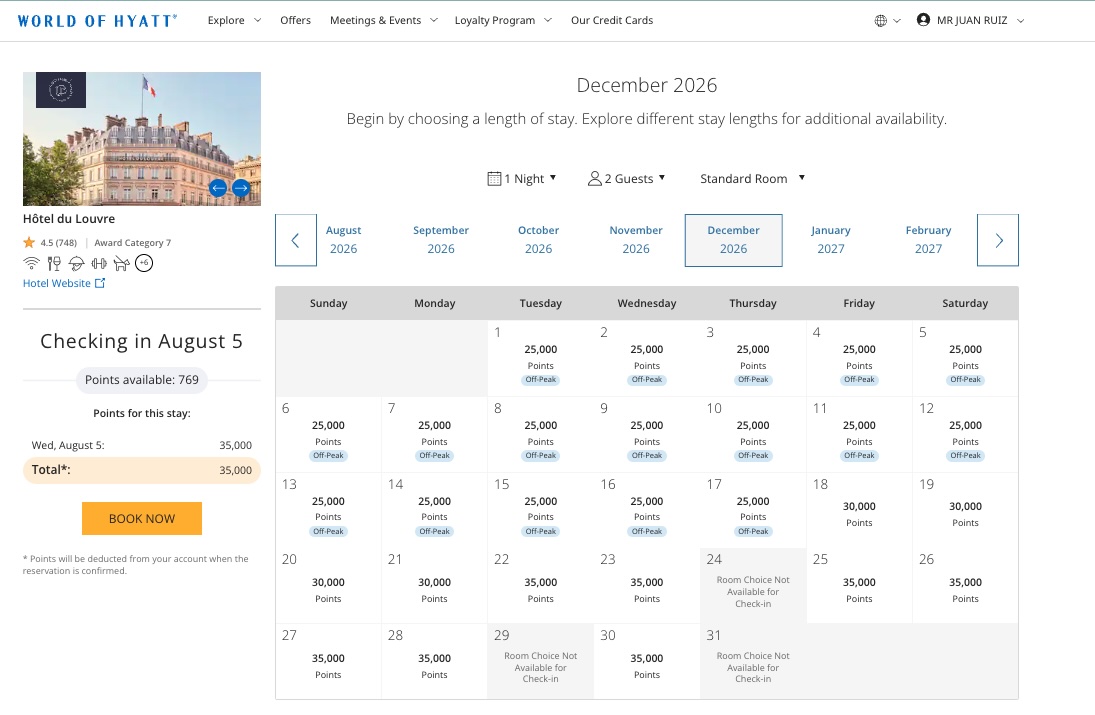Image resolution: width=1095 pixels, height=715 pixels.
Task: Click the globe language selector icon
Action: coord(881,20)
